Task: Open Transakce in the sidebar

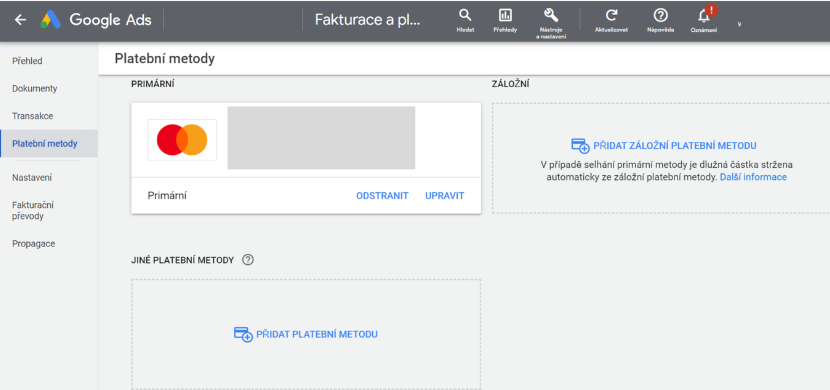Action: tap(32, 116)
